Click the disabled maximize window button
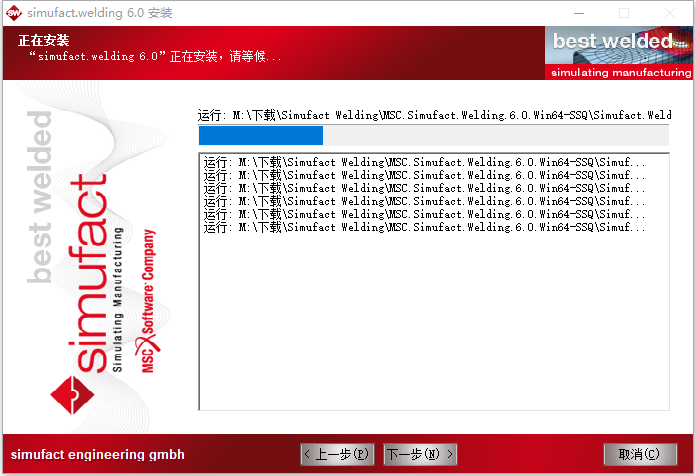Screen dimensions: 696x476 point(624,13)
